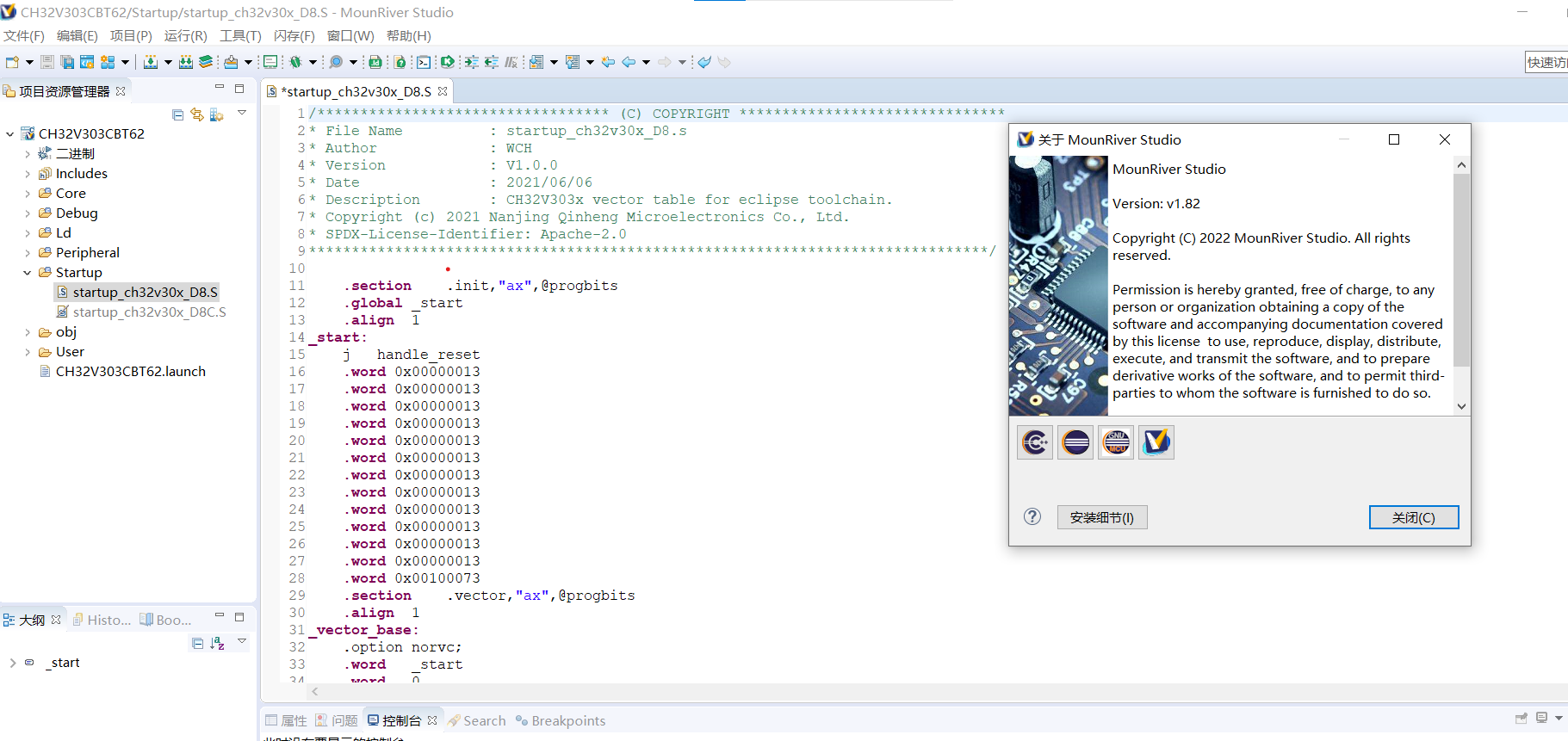
Task: Click the Collapse All icon in outline panel
Action: 197,643
